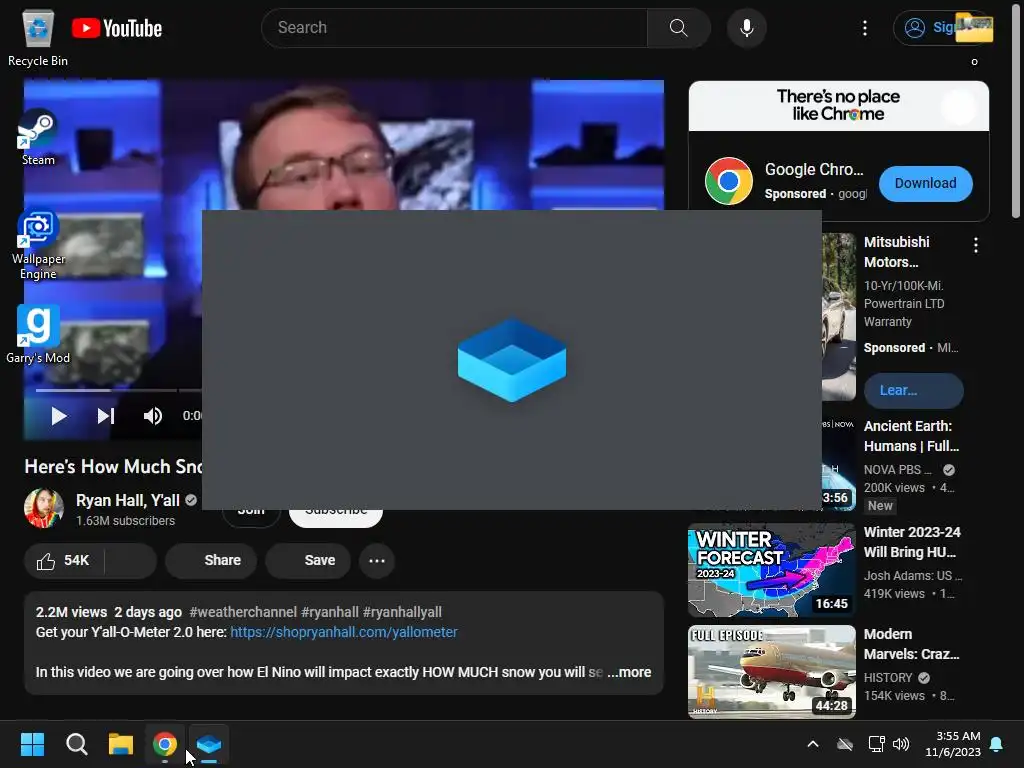Screen dimensions: 1024x768
Task: Show hidden tray icons chevron
Action: click(x=813, y=744)
